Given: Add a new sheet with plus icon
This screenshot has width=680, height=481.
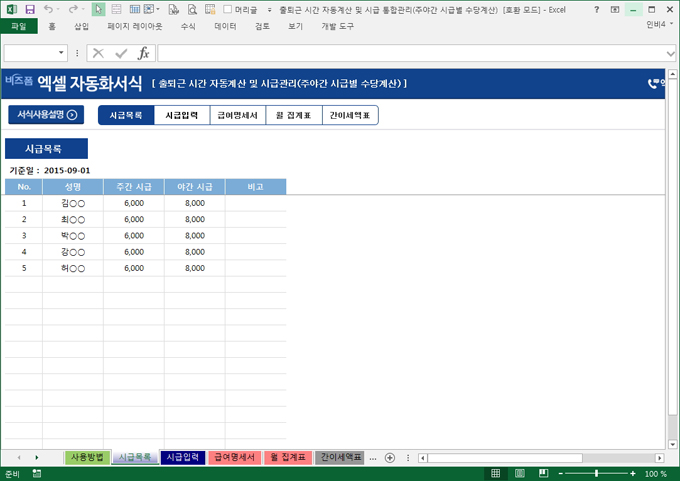Looking at the screenshot, I should (390, 457).
